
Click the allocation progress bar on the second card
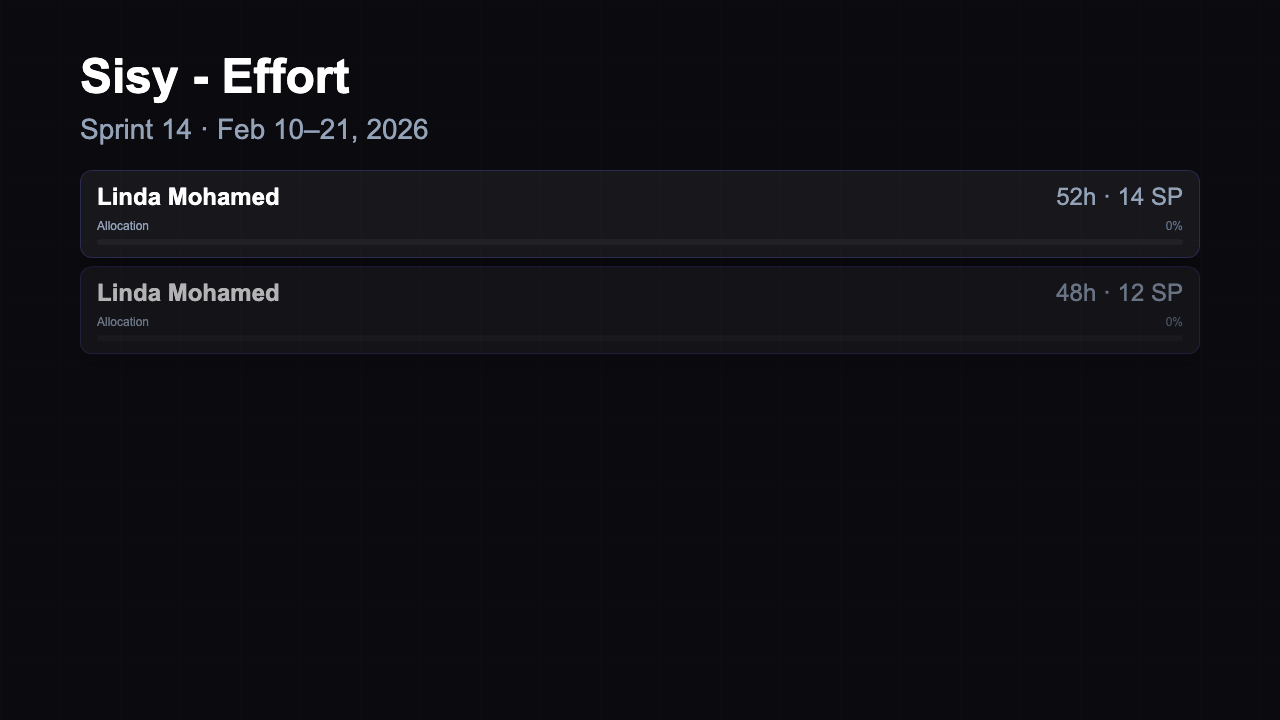click(x=640, y=337)
